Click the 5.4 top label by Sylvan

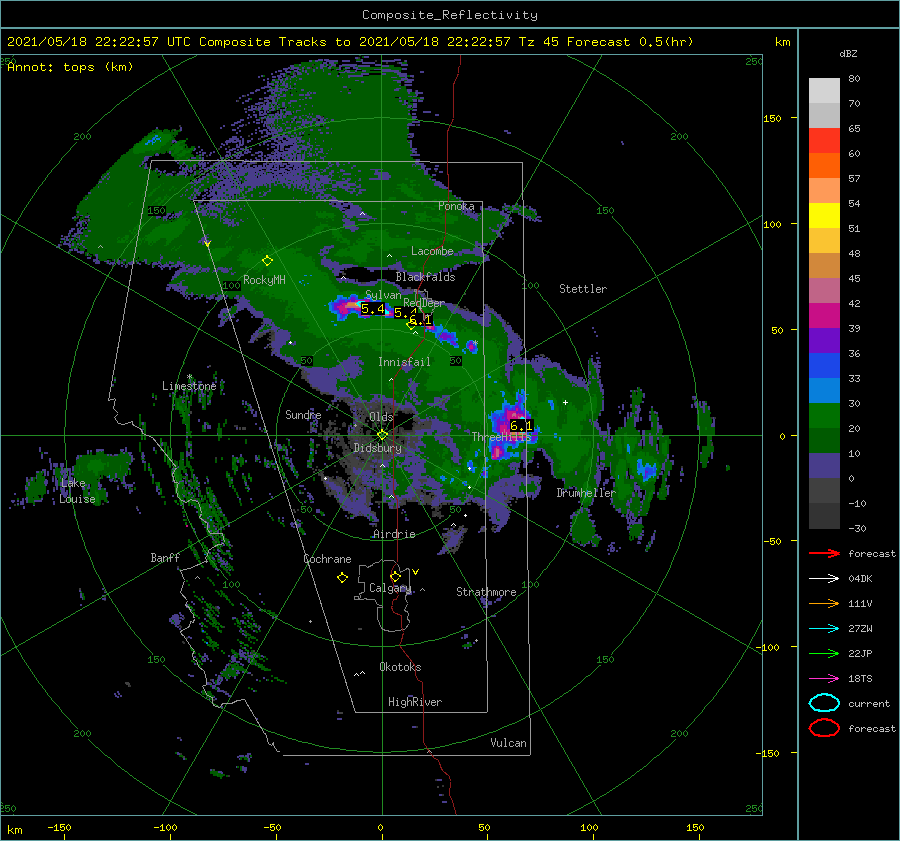[373, 309]
